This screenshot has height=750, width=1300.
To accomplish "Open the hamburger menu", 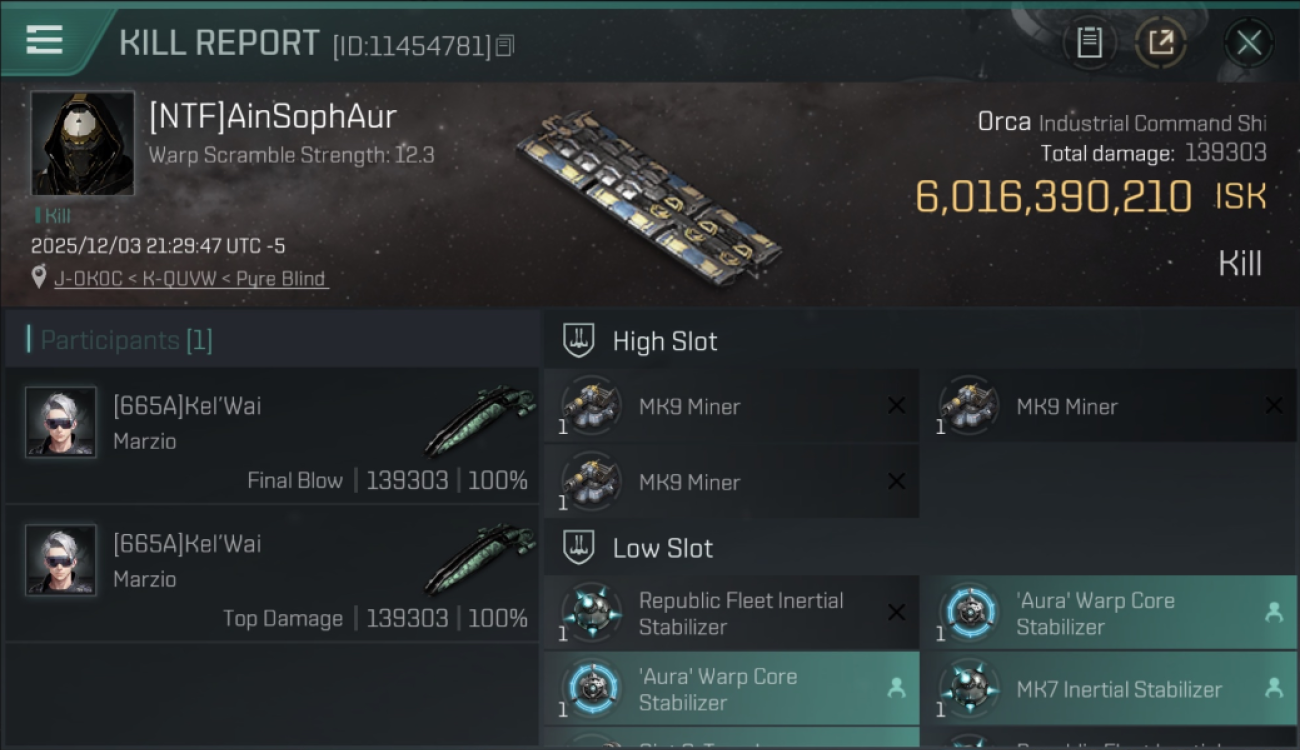I will [x=45, y=41].
